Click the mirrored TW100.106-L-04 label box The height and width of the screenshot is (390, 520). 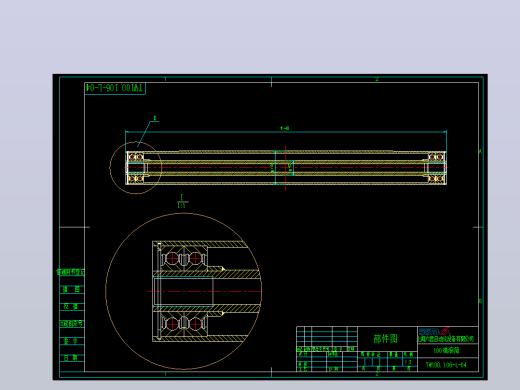click(x=115, y=88)
